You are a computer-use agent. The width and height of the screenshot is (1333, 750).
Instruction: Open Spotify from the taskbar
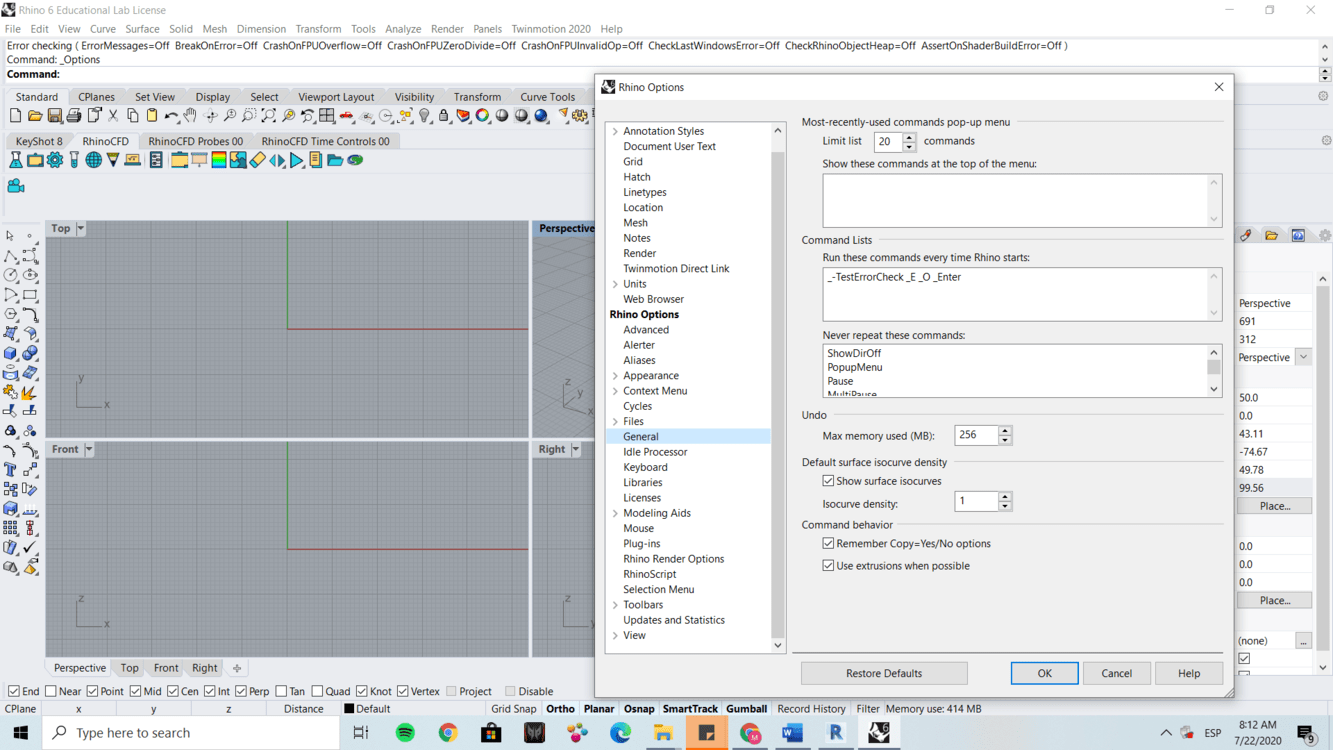click(405, 733)
